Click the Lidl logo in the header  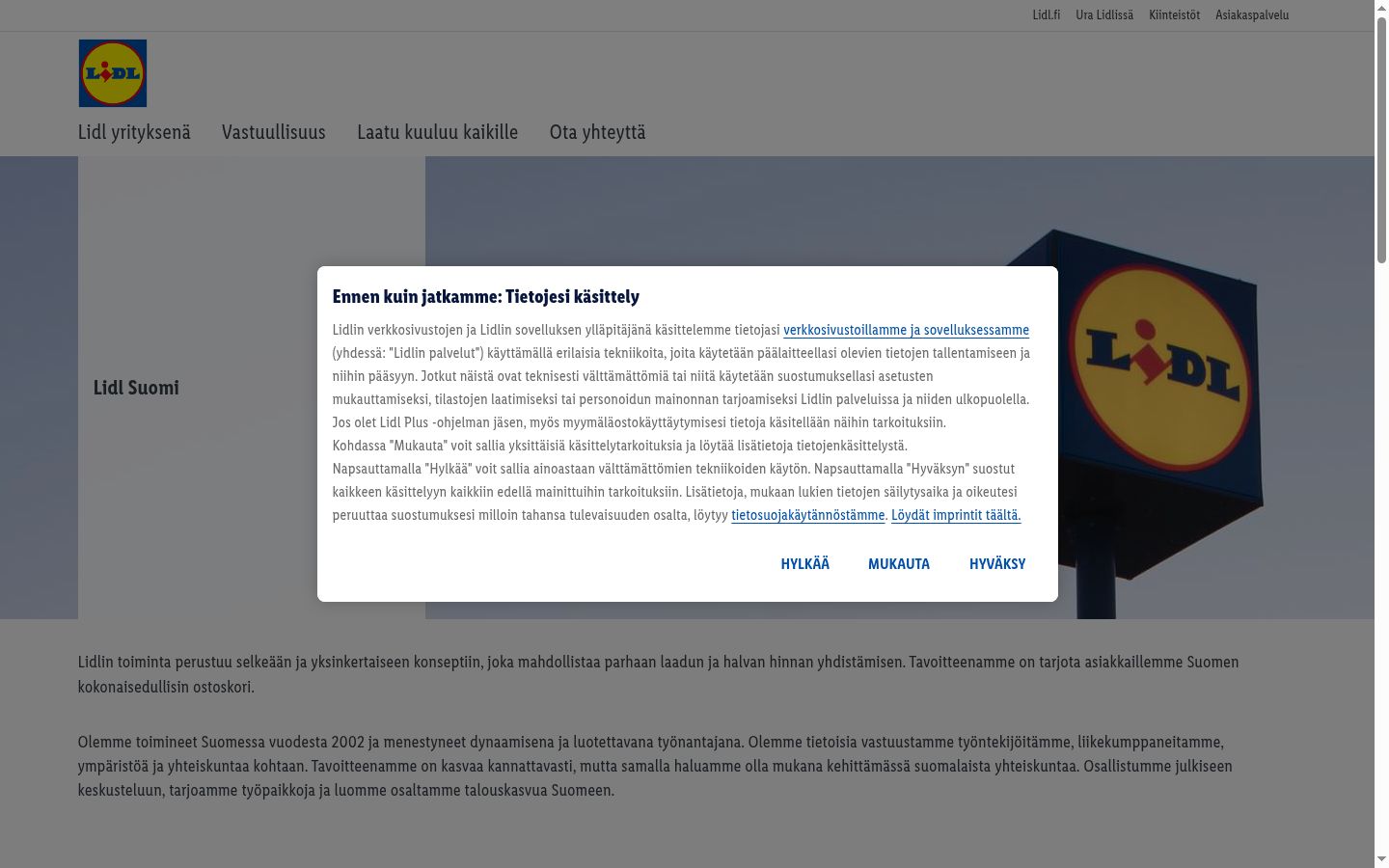click(x=113, y=73)
